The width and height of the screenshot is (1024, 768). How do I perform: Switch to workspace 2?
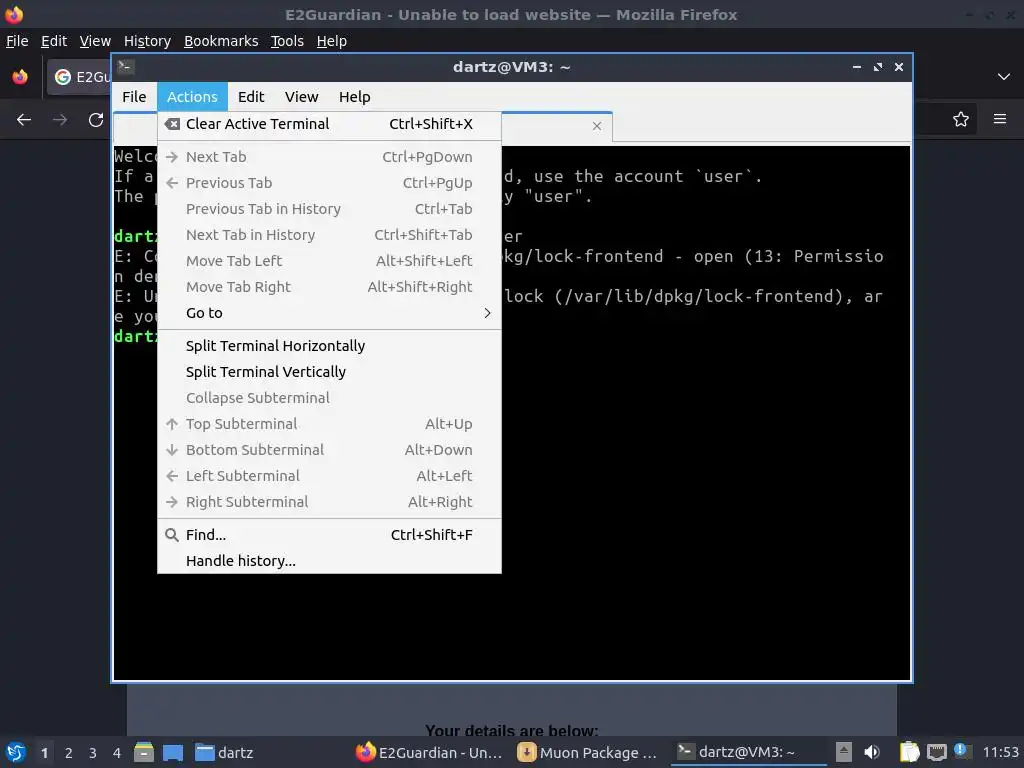69,753
